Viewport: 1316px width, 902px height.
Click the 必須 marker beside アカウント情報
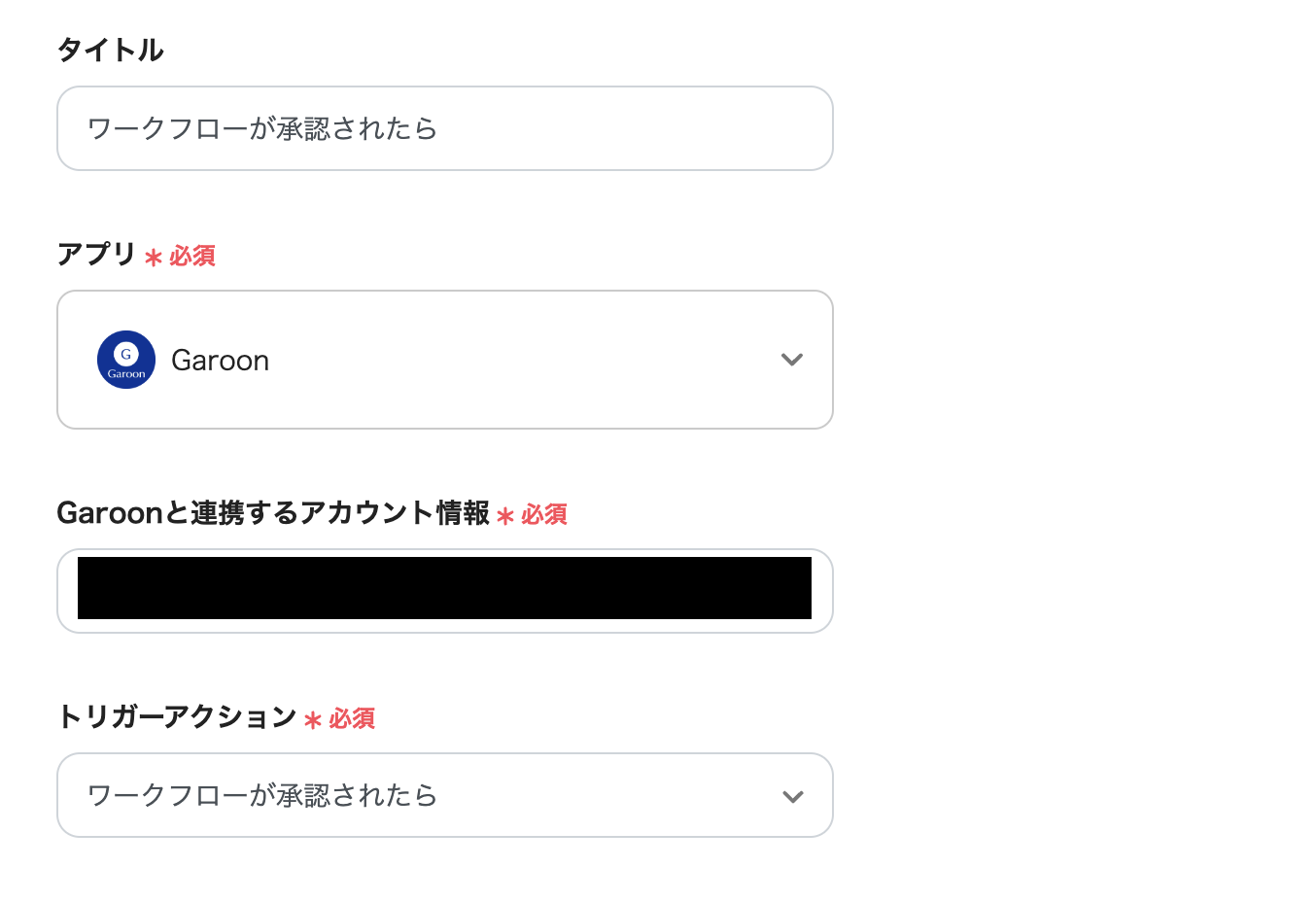[544, 514]
